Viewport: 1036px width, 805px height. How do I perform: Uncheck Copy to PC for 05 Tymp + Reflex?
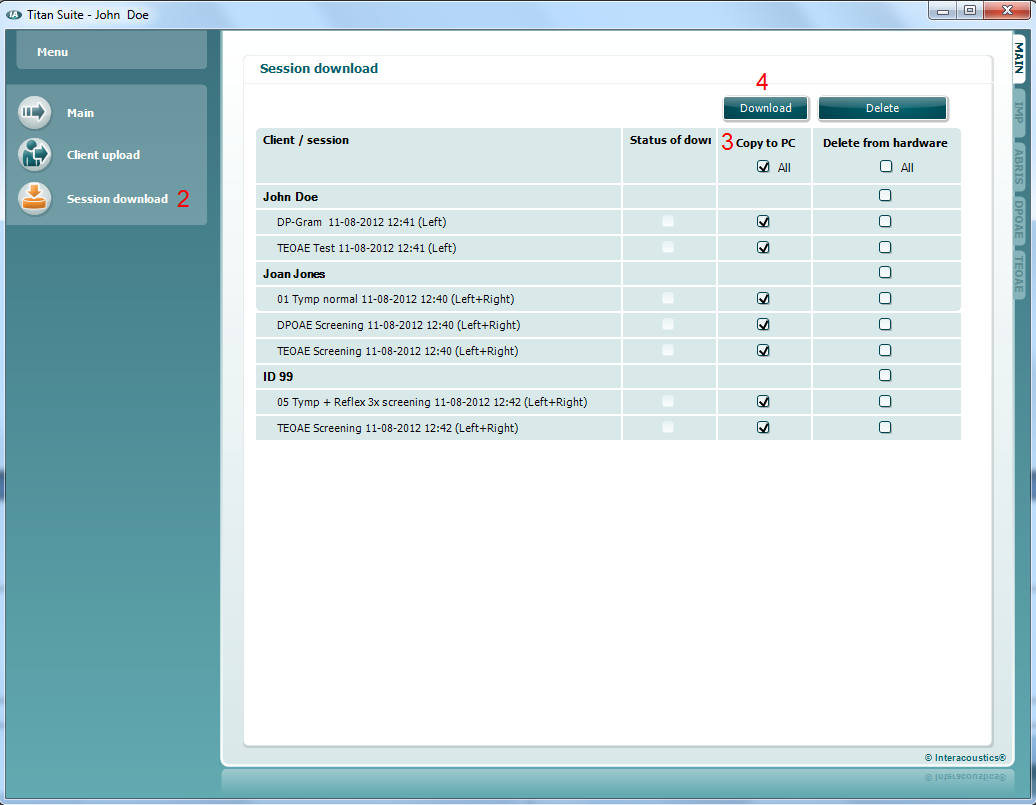(x=763, y=401)
